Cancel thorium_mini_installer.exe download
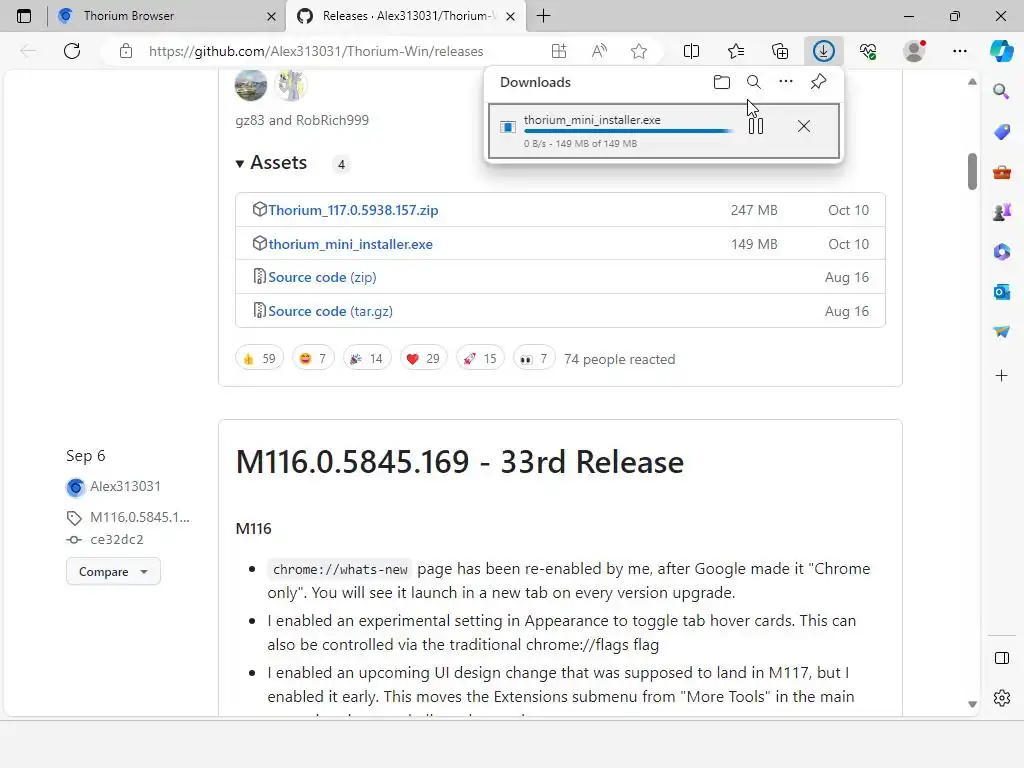 tap(804, 126)
